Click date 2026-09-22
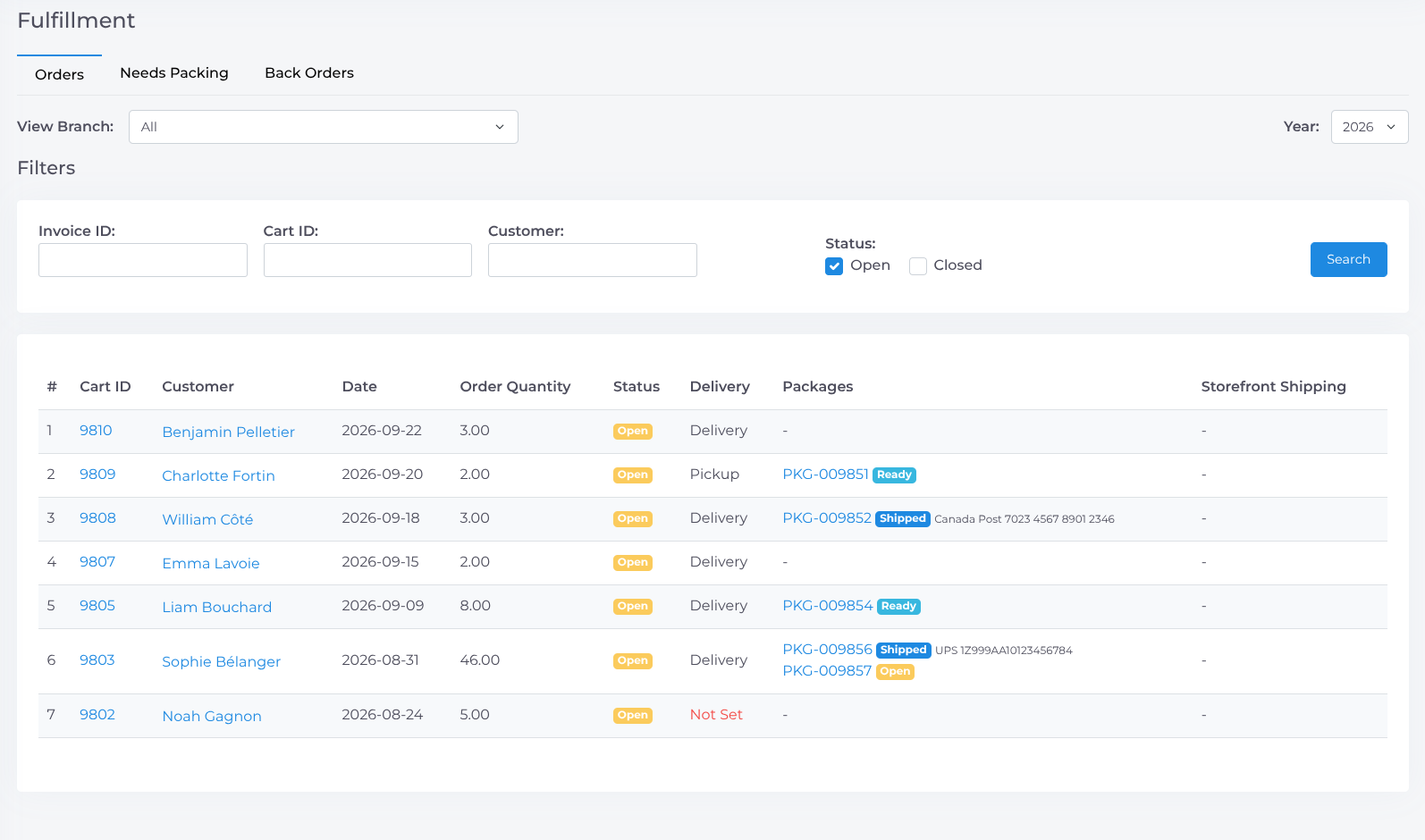 382,431
